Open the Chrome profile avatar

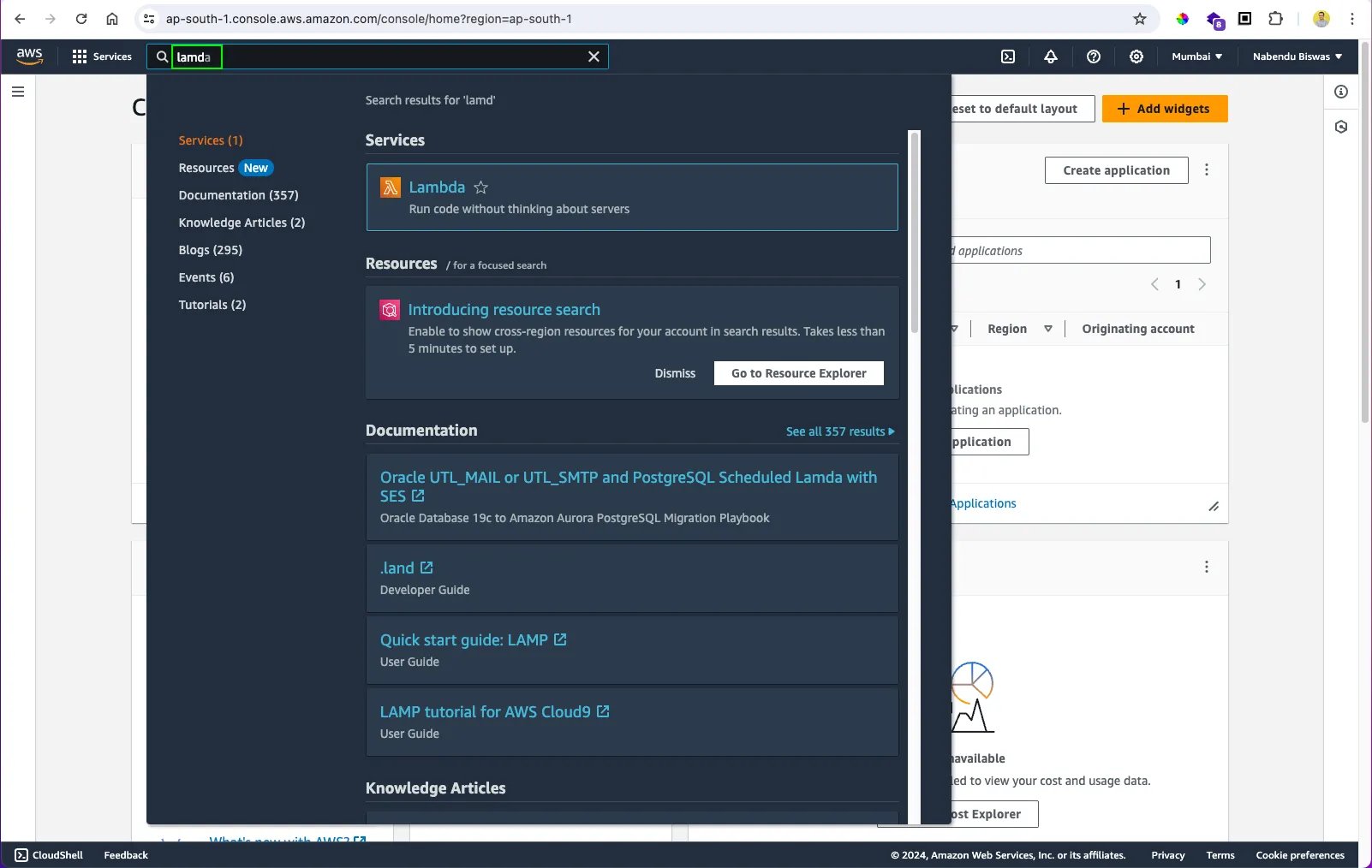pos(1321,19)
